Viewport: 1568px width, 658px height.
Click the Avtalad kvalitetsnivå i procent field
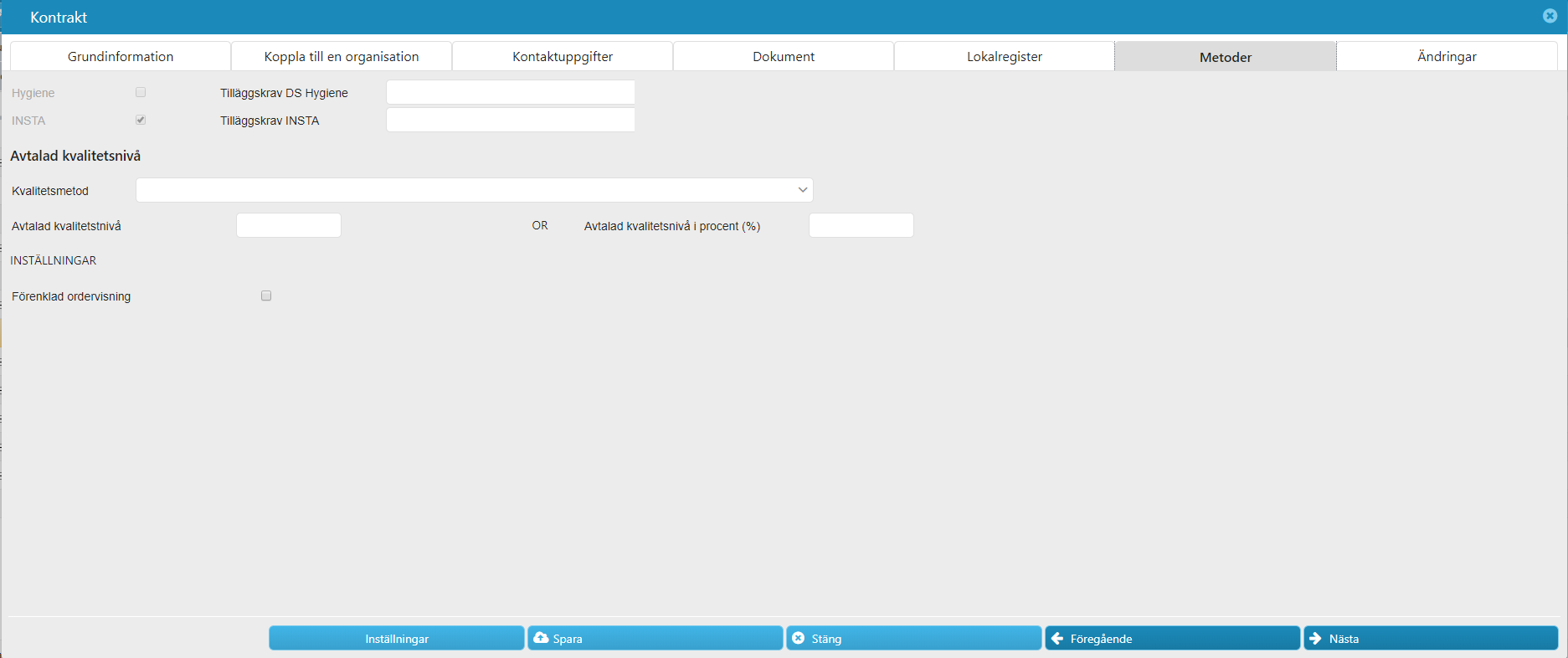[861, 225]
